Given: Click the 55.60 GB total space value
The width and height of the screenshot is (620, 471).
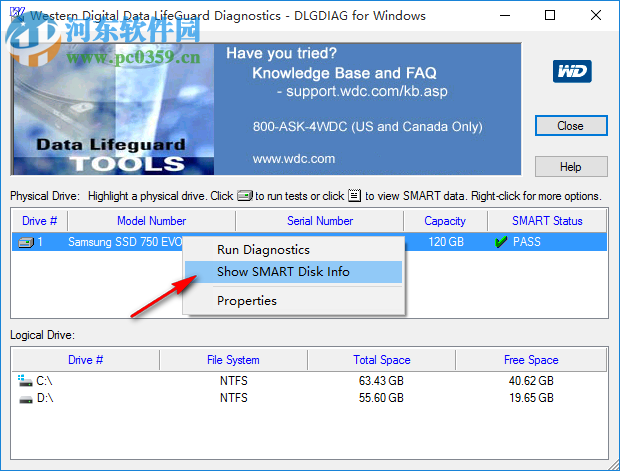Looking at the screenshot, I should (x=381, y=398).
